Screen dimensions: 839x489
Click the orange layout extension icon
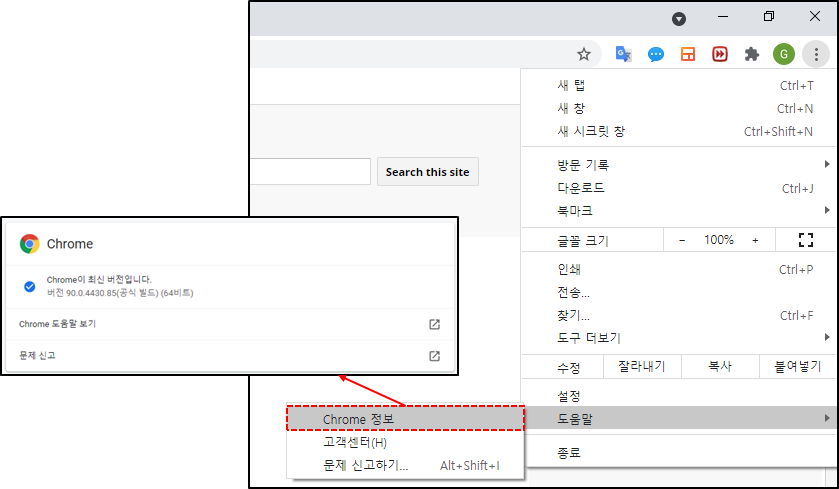click(688, 54)
